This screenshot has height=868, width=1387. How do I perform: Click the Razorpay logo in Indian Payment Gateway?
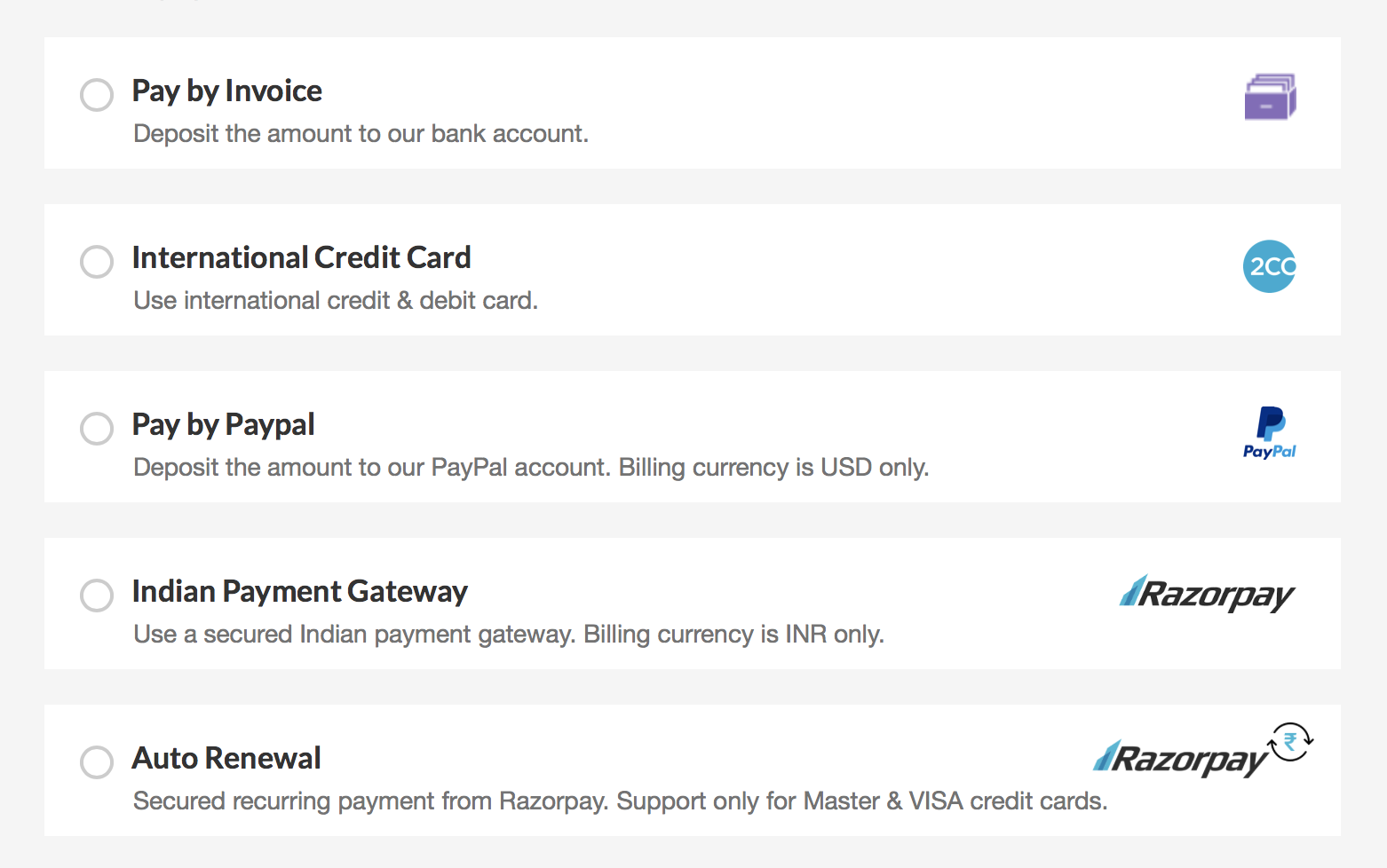[x=1207, y=594]
